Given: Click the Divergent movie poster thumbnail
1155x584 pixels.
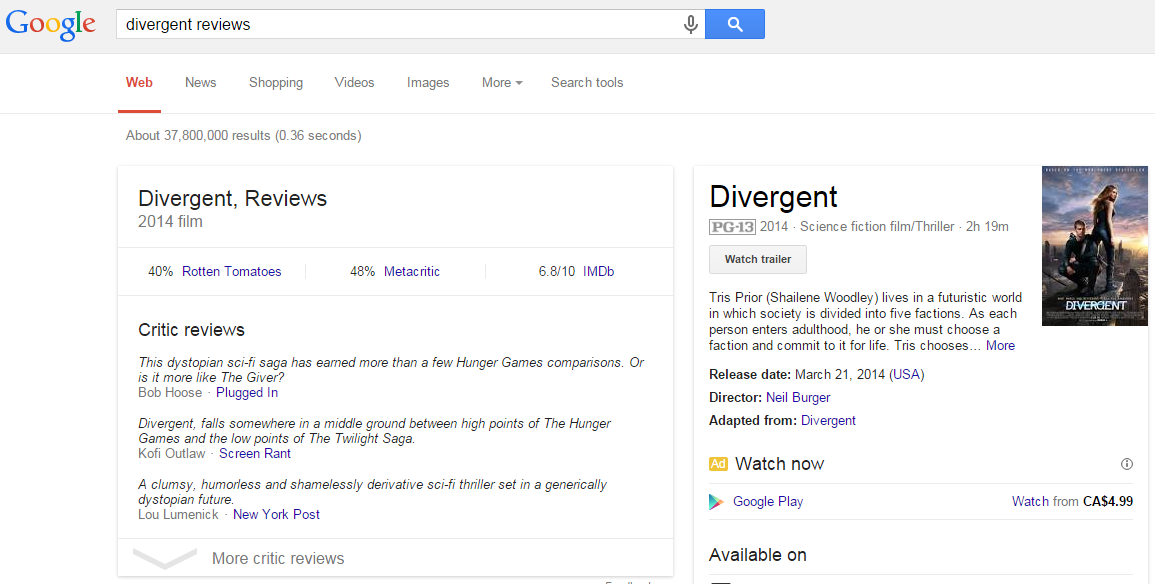Looking at the screenshot, I should point(1094,245).
